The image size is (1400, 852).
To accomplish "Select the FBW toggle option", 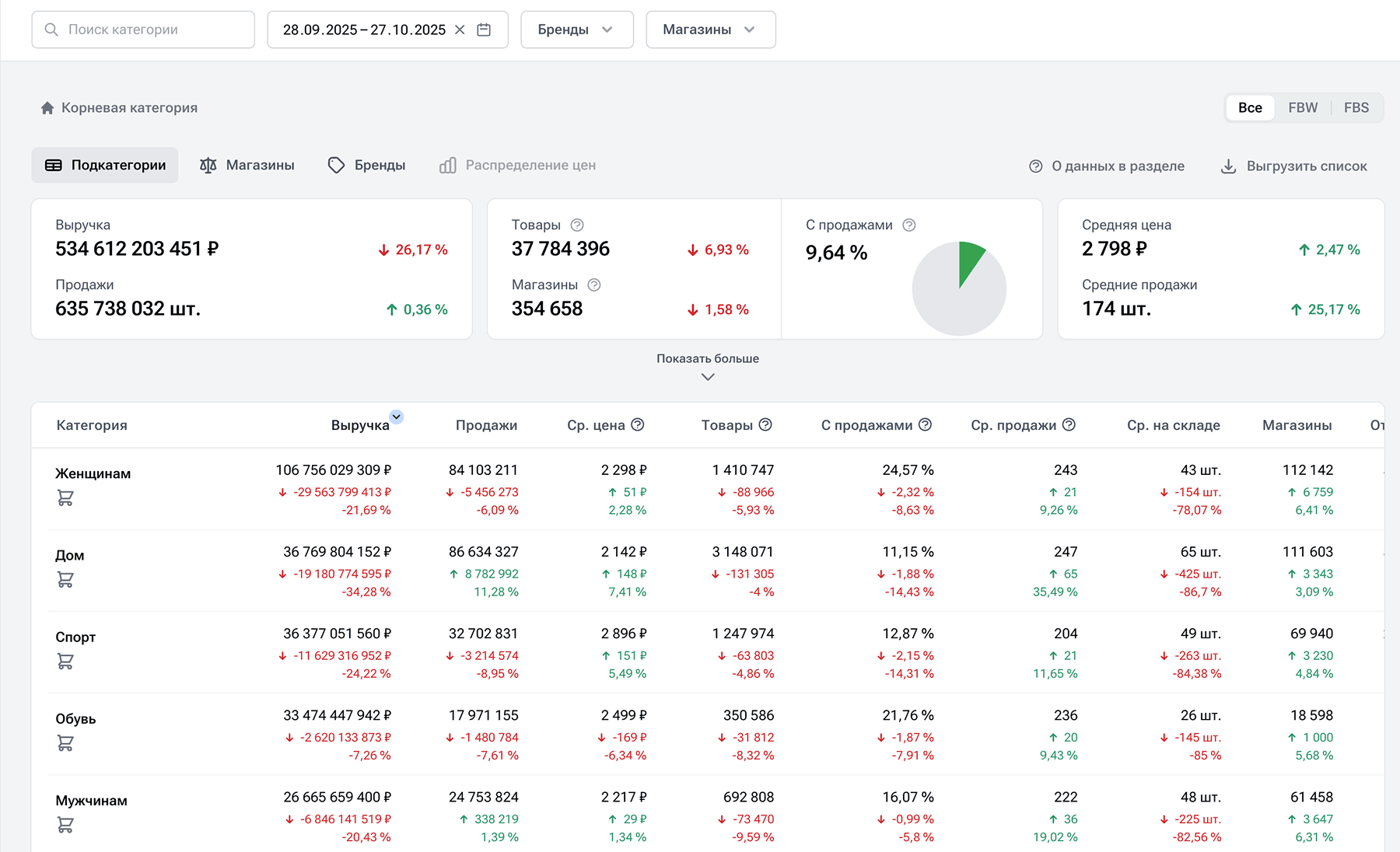I will (x=1303, y=108).
